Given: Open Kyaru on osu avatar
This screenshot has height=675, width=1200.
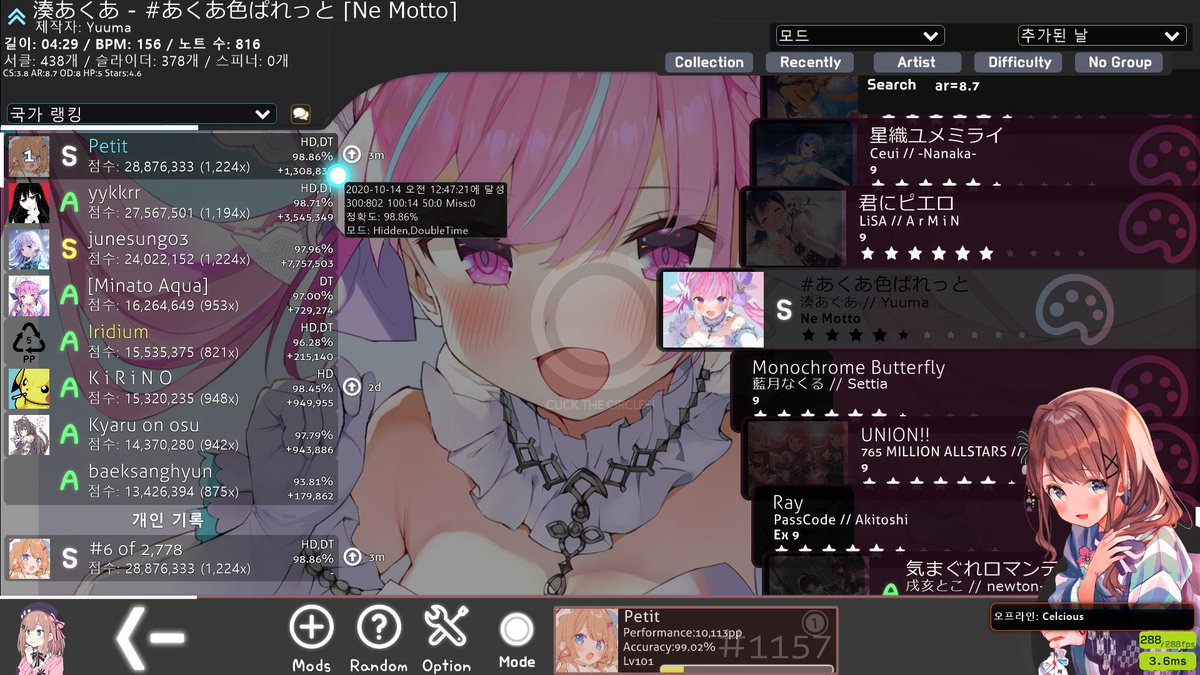Looking at the screenshot, I should (29, 435).
